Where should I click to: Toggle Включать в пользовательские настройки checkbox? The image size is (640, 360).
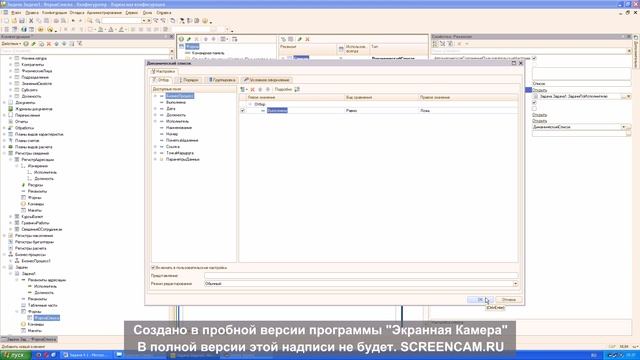click(x=153, y=268)
